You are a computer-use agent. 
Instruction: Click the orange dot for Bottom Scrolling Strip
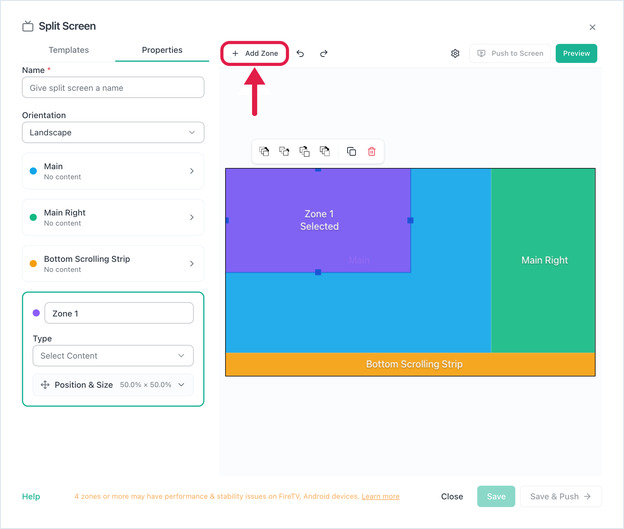(x=33, y=264)
